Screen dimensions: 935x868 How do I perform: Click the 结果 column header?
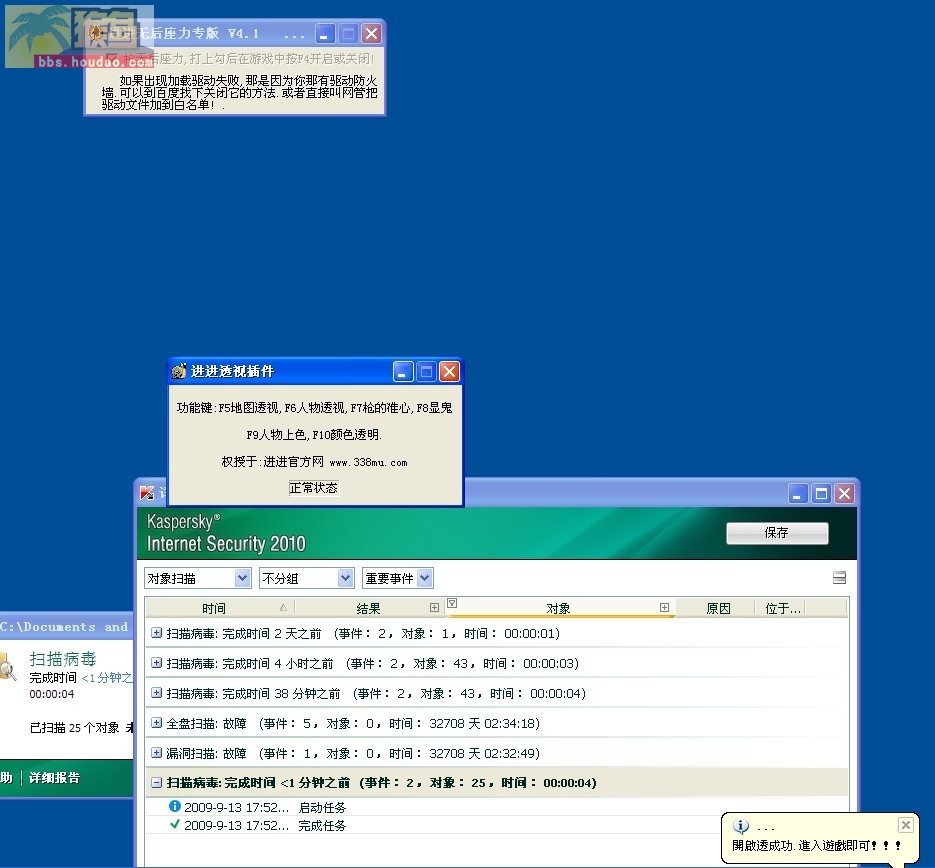pos(368,608)
